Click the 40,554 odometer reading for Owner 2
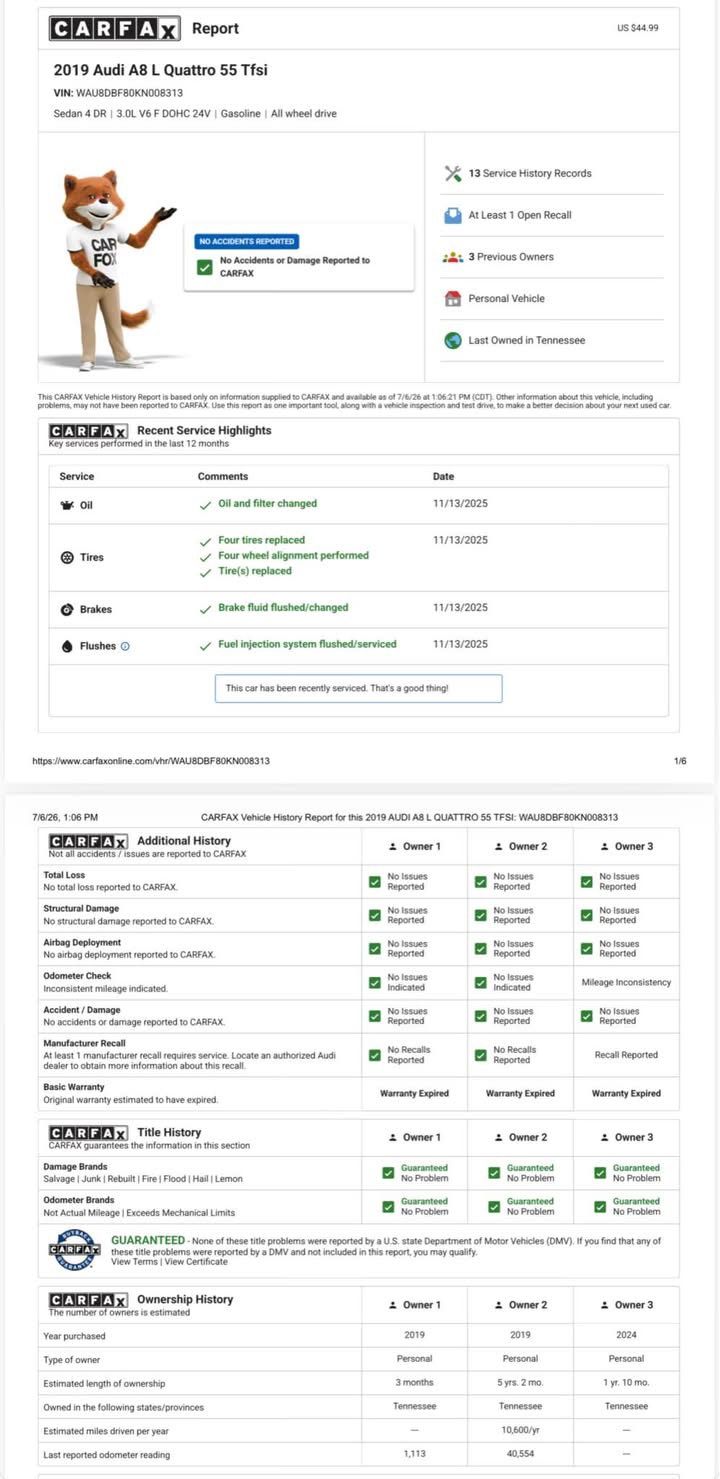720x1479 pixels. coord(520,1454)
